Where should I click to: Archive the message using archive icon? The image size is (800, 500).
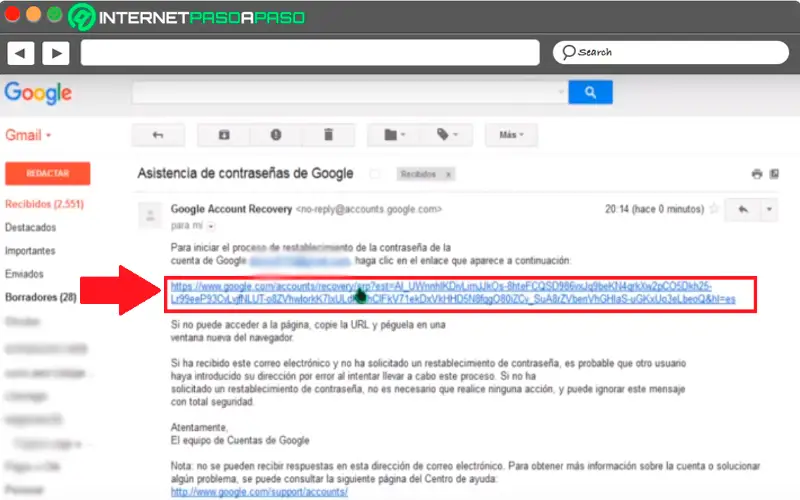click(x=224, y=135)
